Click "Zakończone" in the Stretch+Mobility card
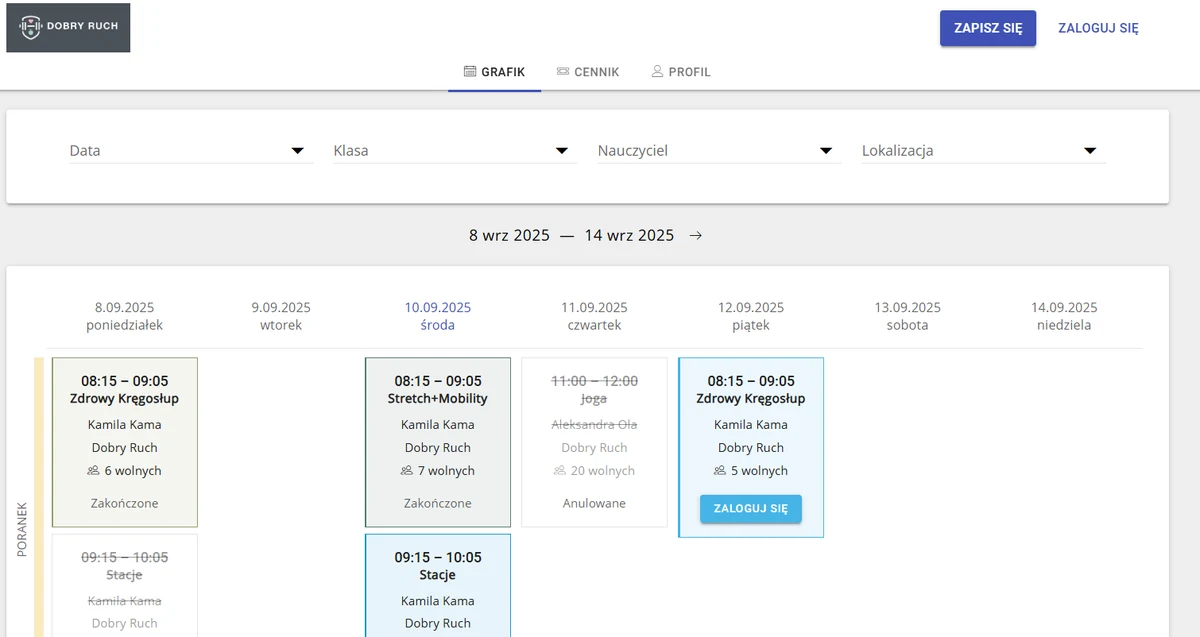The height and width of the screenshot is (637, 1200). point(438,503)
